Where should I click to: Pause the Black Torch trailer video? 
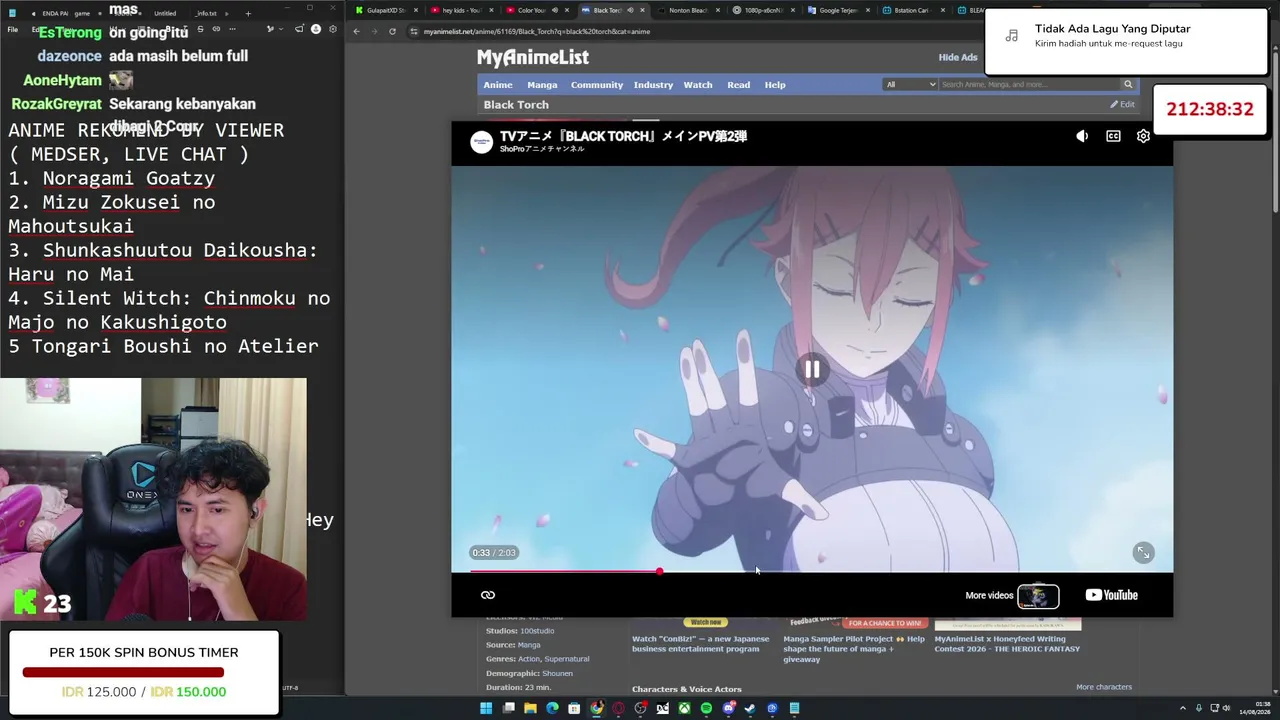tap(812, 370)
